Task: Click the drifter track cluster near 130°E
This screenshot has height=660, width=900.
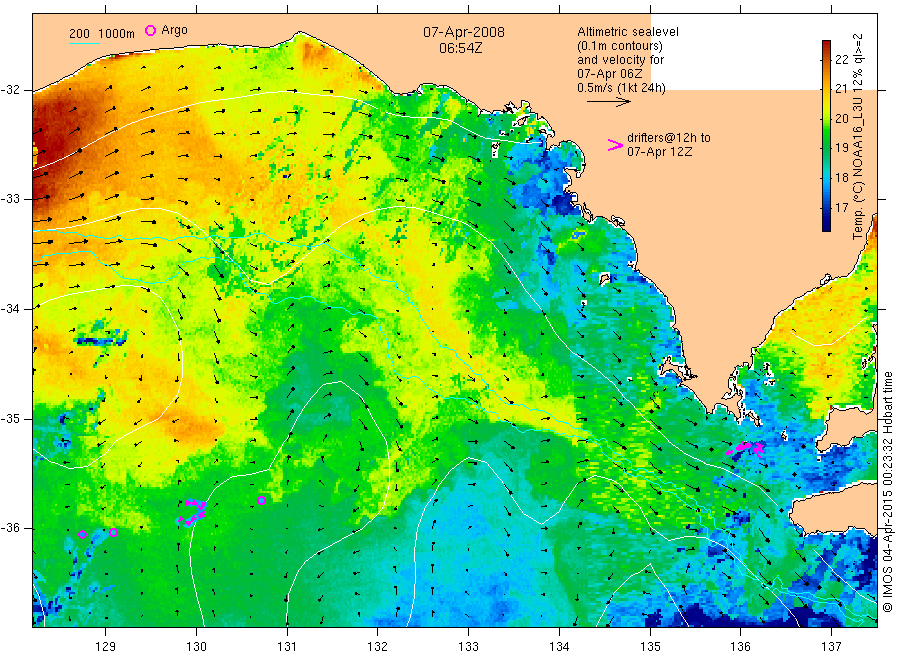Action: click(x=192, y=512)
